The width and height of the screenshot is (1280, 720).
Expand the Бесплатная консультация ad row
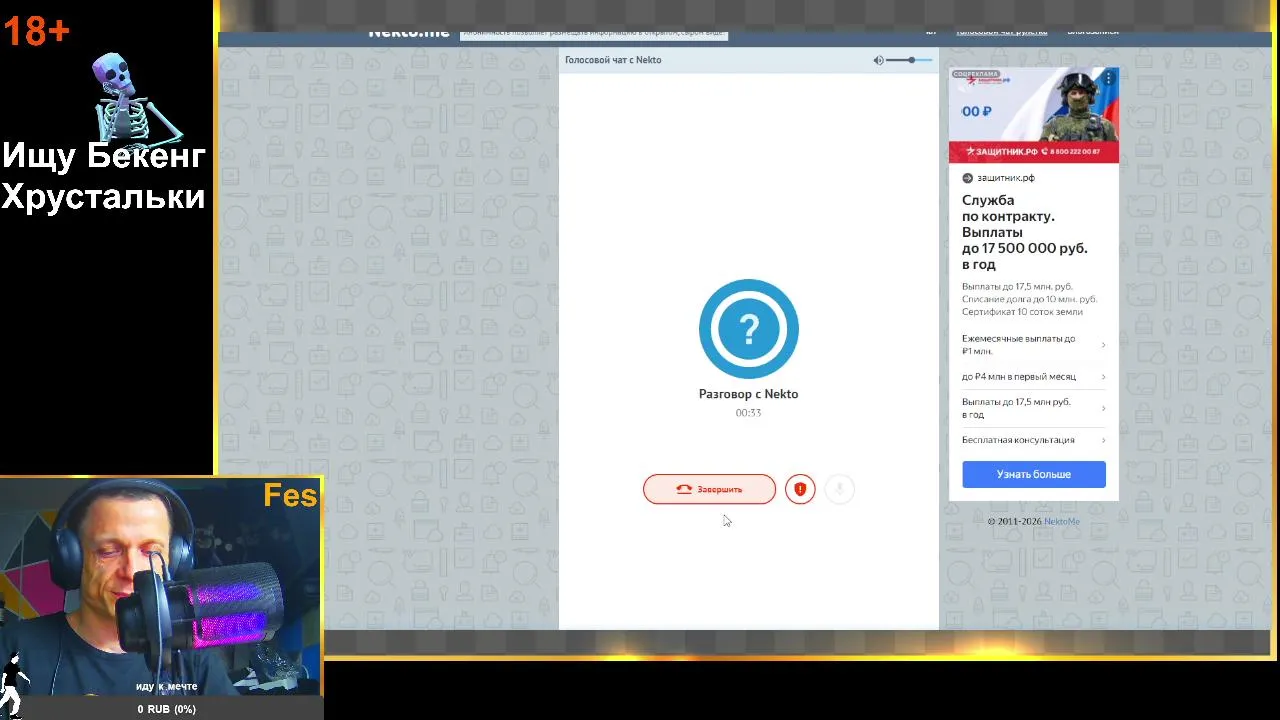(x=1034, y=440)
